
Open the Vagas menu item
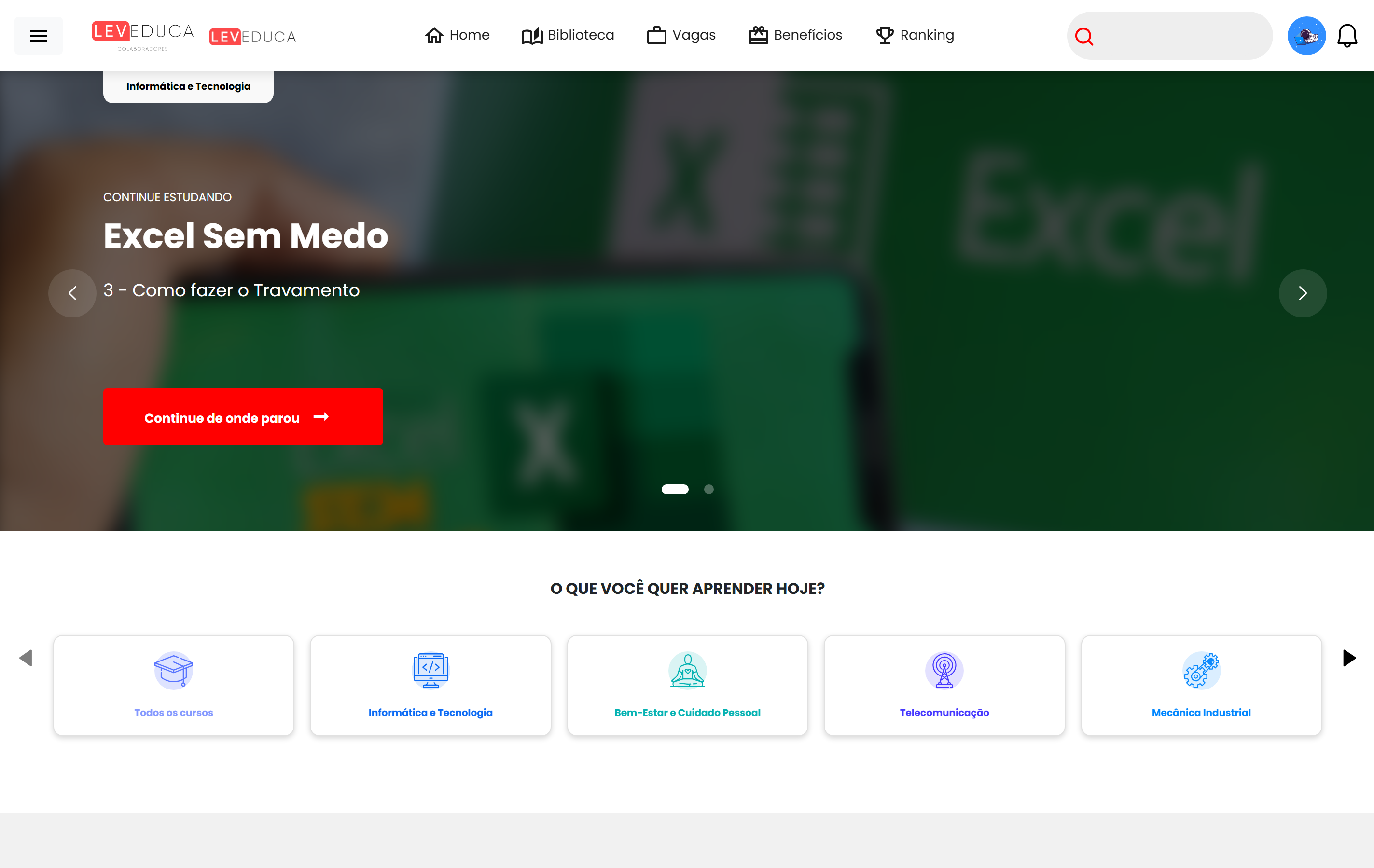tap(681, 35)
